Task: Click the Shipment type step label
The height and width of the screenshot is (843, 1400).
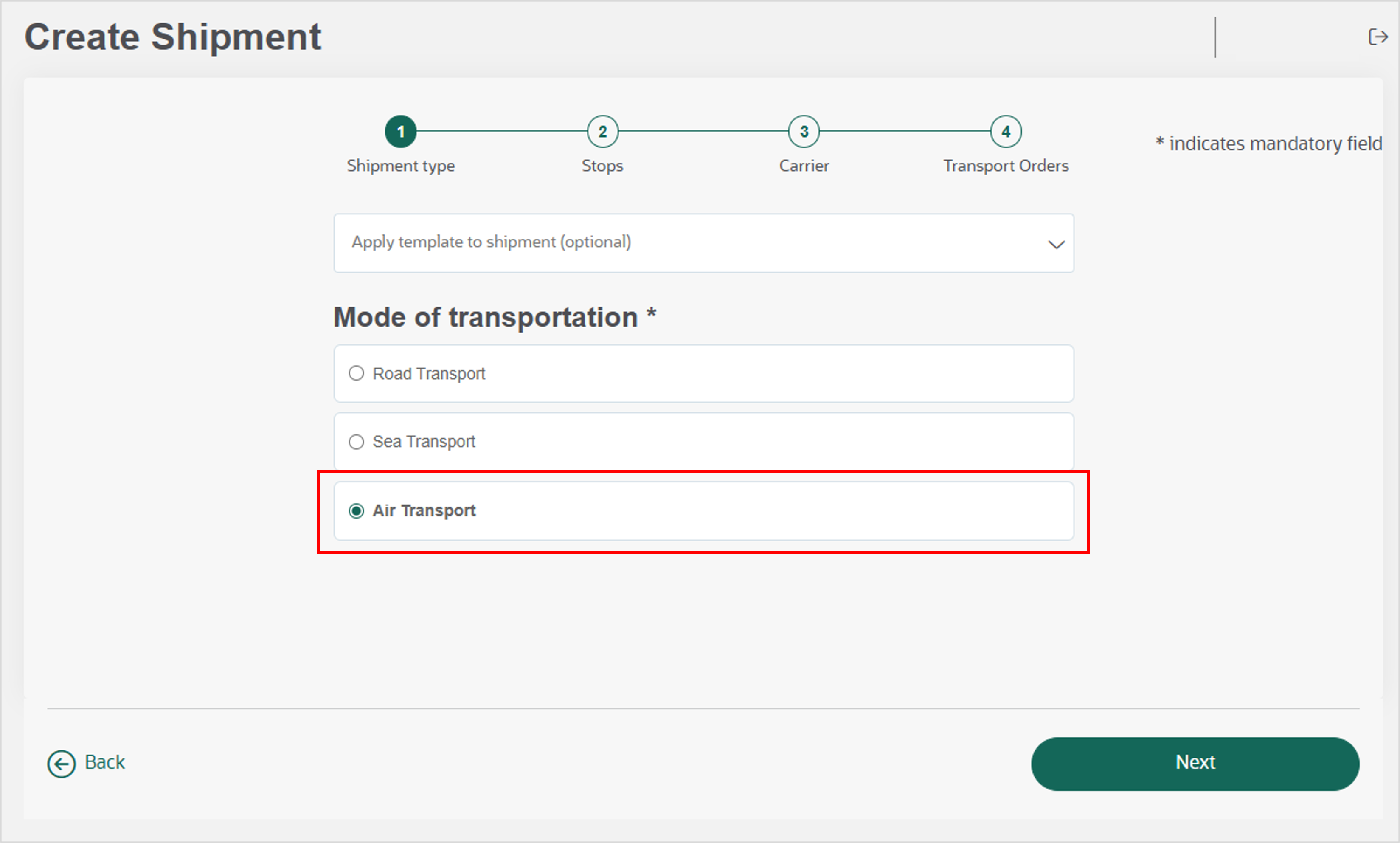Action: (x=401, y=166)
